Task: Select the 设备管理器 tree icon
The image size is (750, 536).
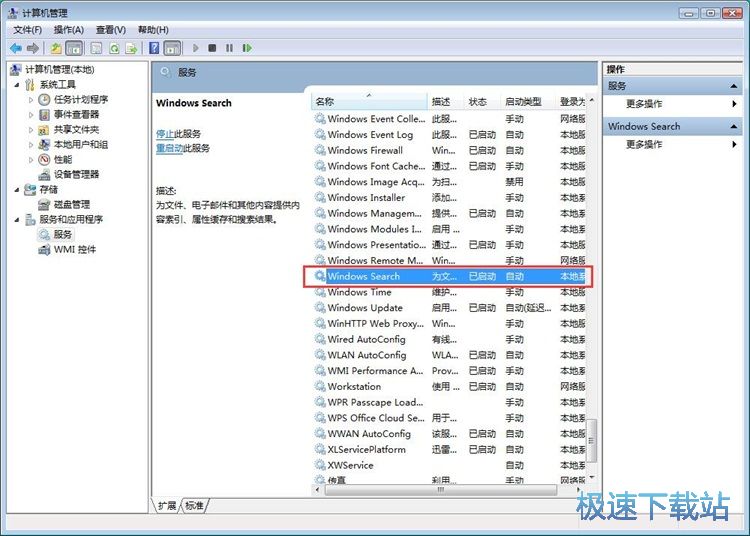Action: (44, 175)
